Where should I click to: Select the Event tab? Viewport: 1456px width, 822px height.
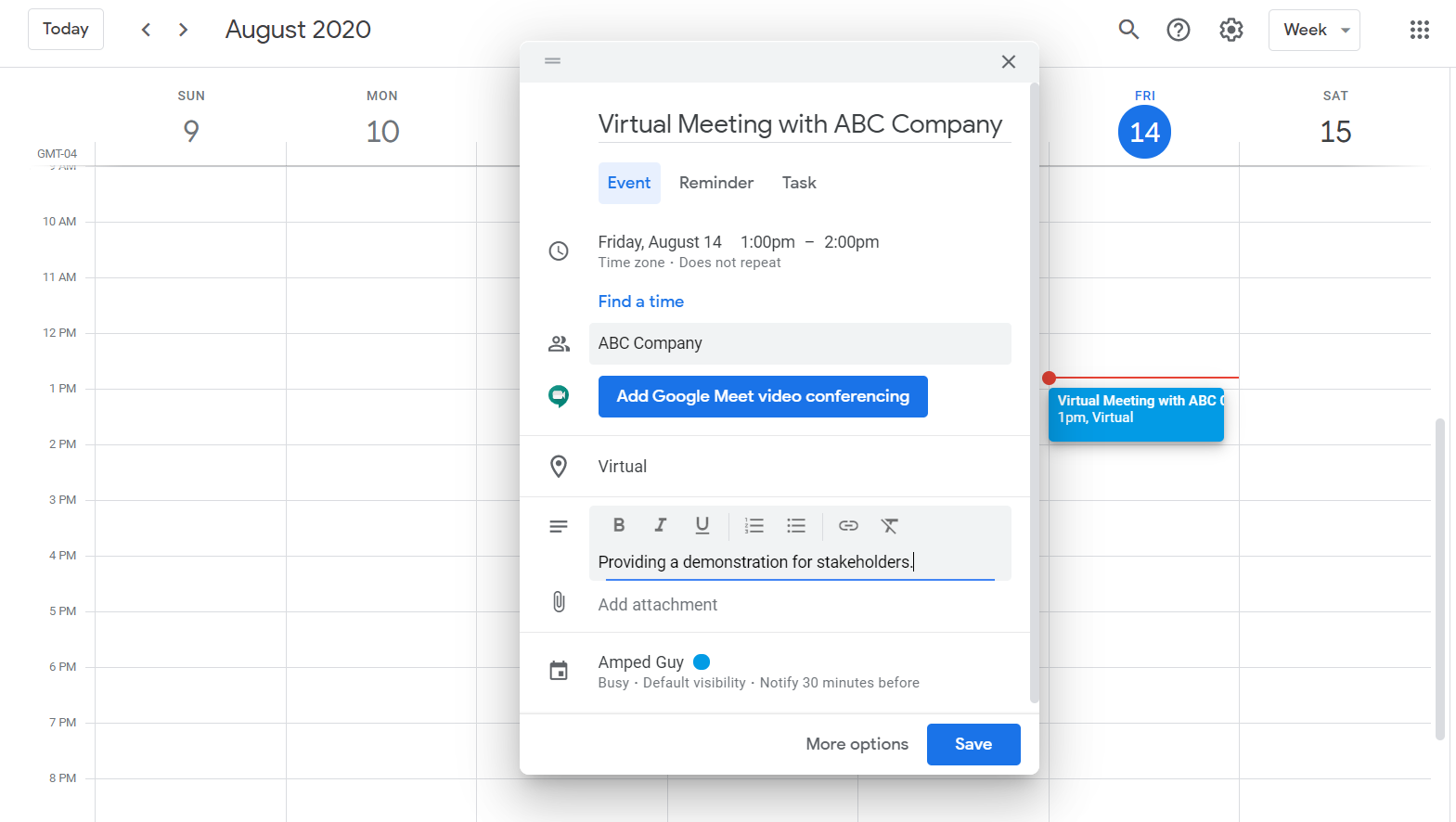pyautogui.click(x=629, y=183)
